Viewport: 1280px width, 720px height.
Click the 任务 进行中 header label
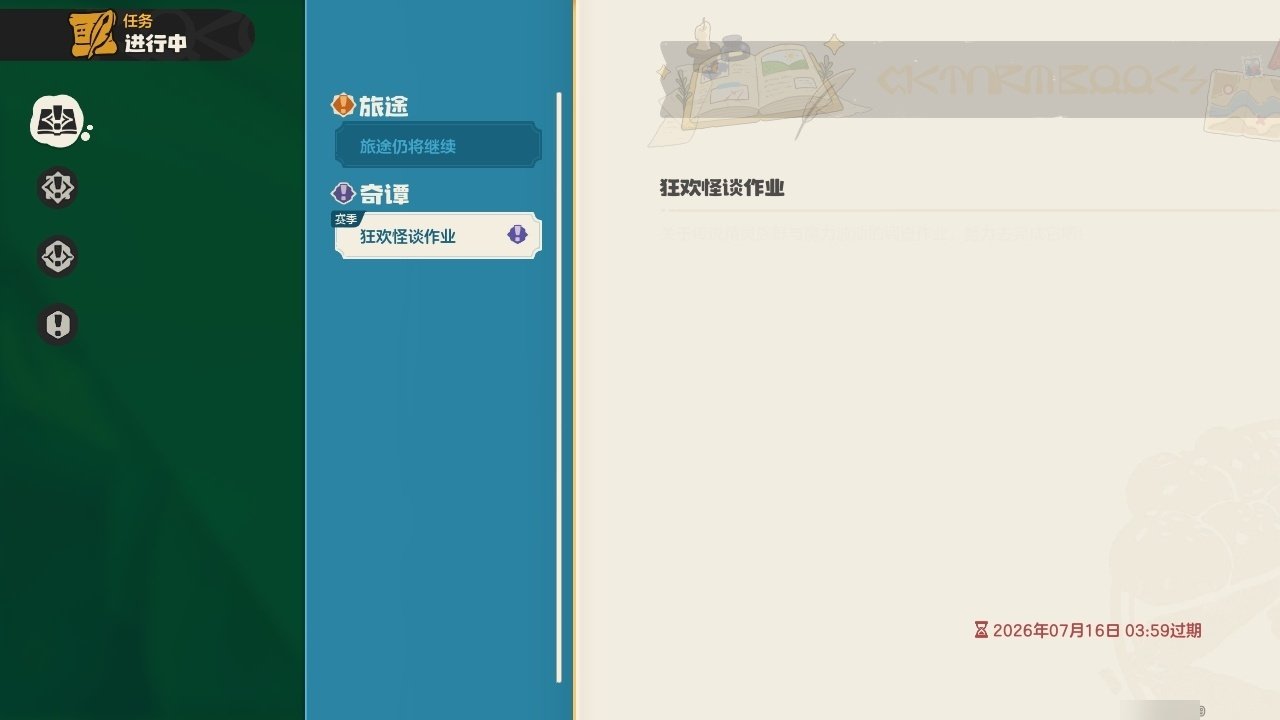[x=155, y=35]
